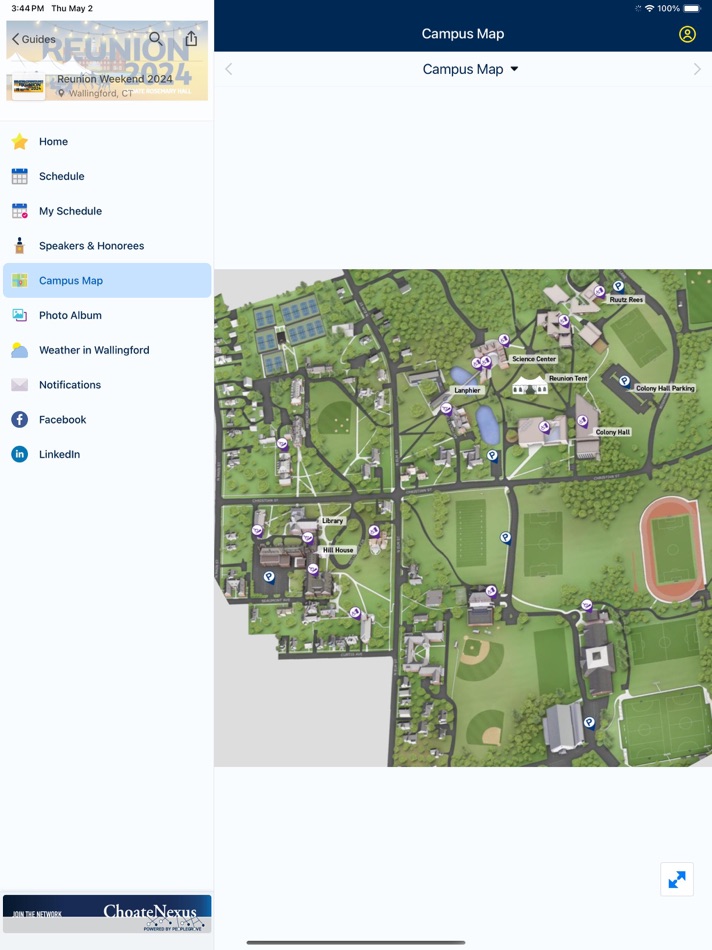This screenshot has height=950, width=712.
Task: Tap the parking pin near Ruutz Rees
Action: click(x=618, y=286)
